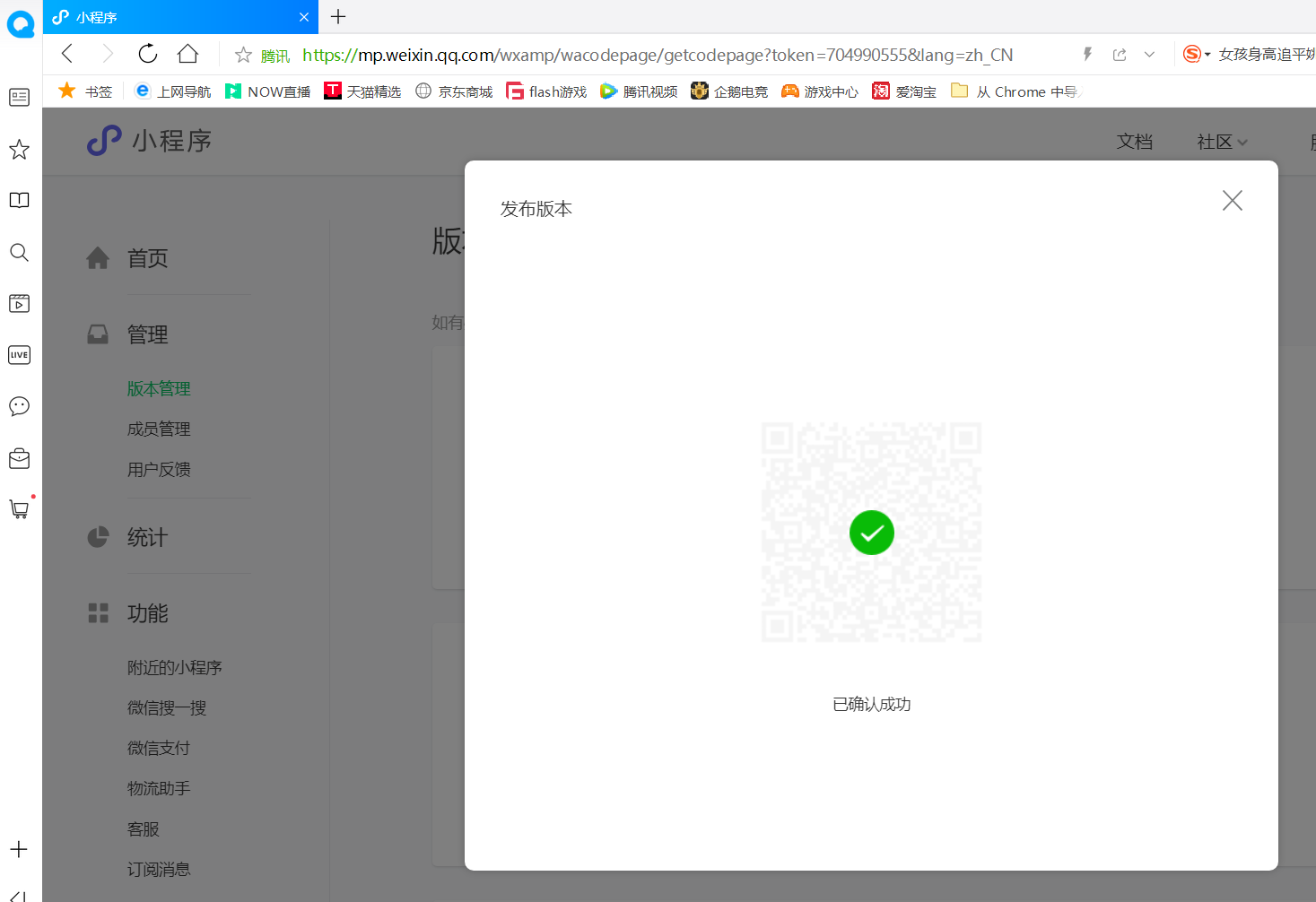Click the search magnifier sidebar icon
This screenshot has width=1316, height=902.
(x=19, y=252)
